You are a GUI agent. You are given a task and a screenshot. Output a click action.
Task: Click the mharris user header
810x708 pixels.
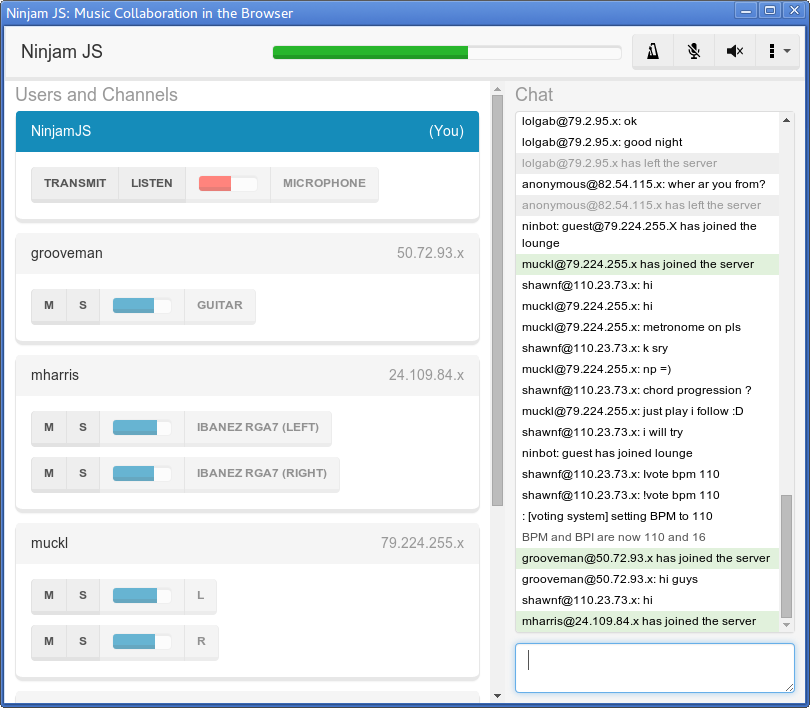click(247, 375)
